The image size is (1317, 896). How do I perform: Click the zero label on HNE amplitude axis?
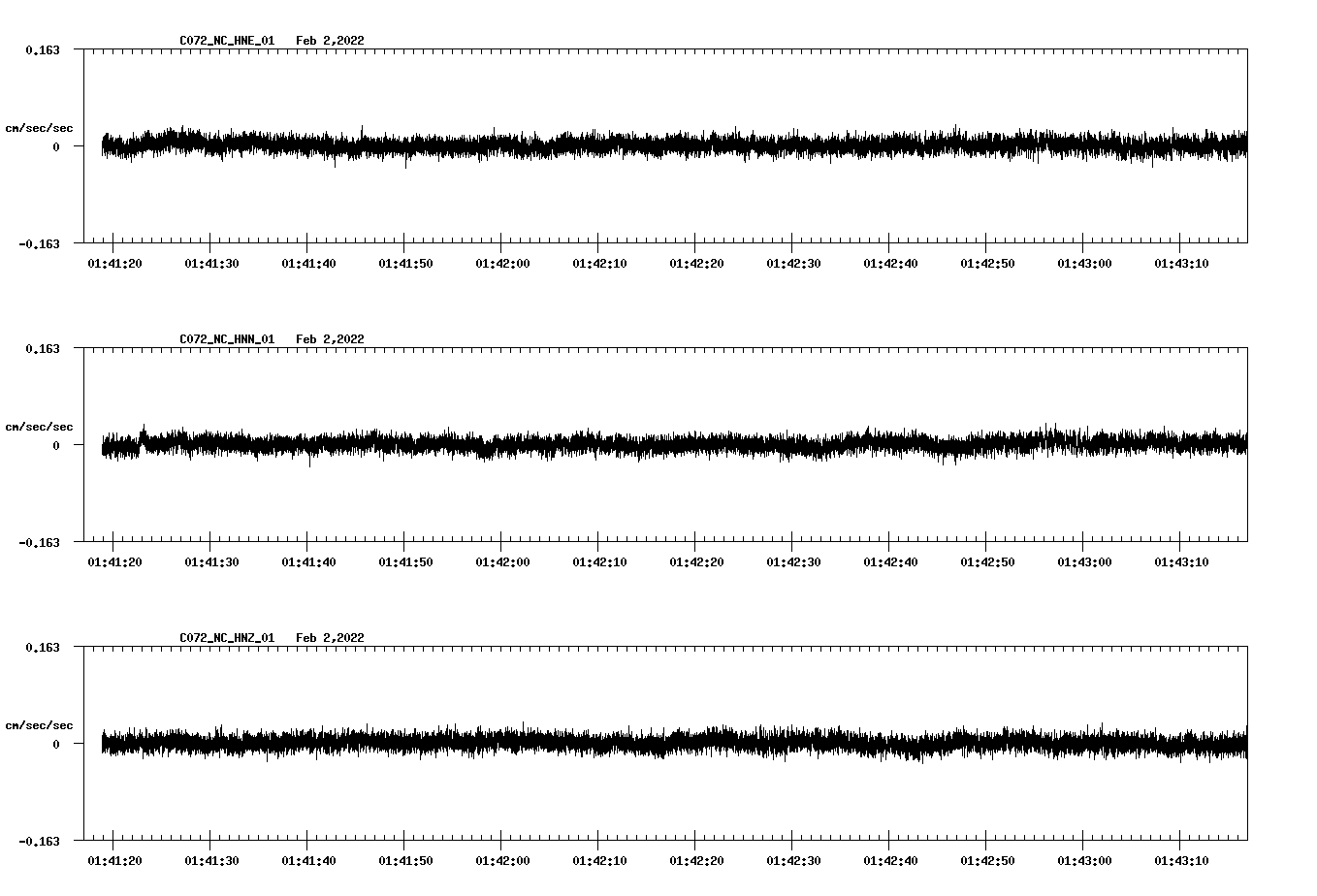coord(56,147)
